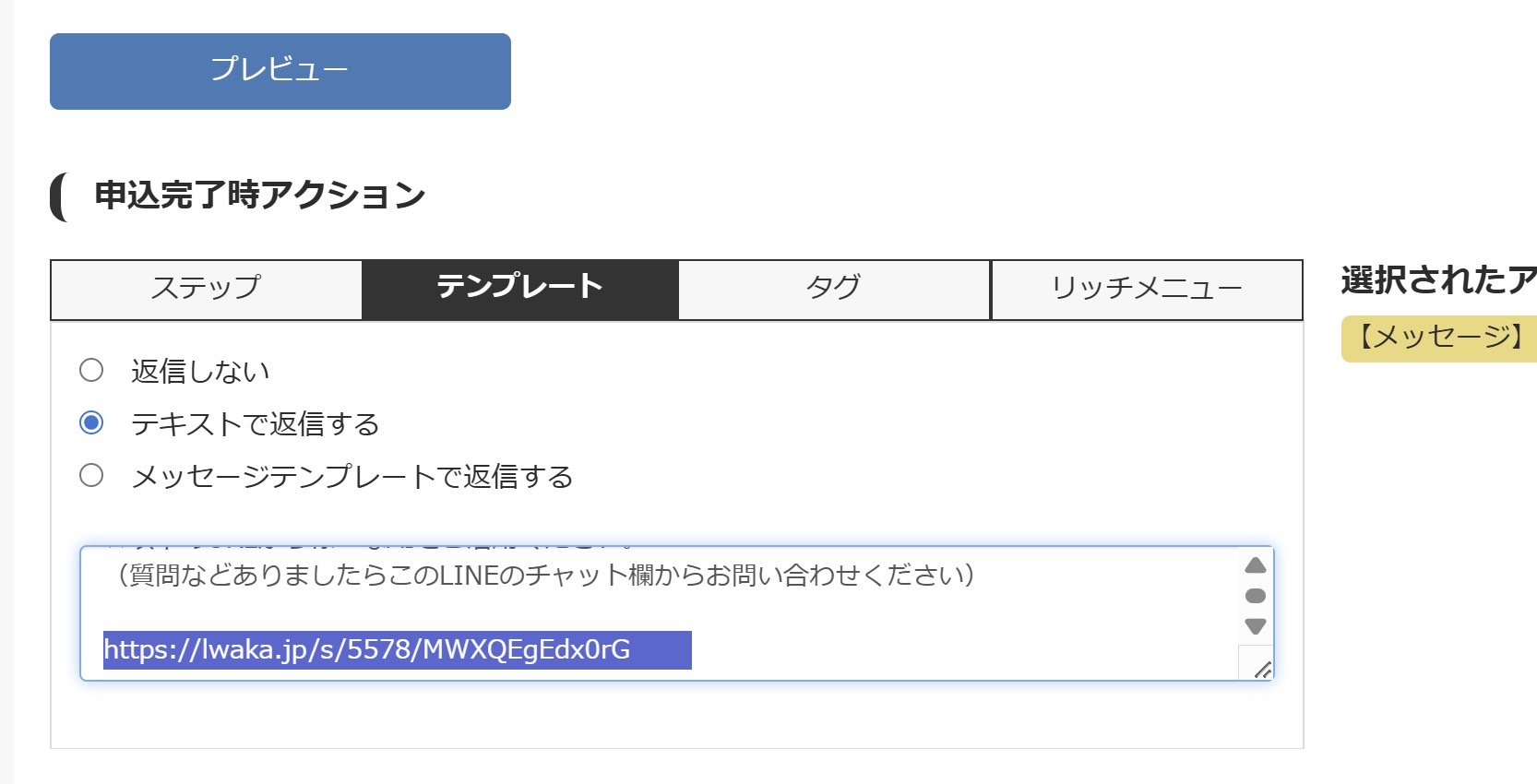Click the 【メッセージ】 yellow action tag

click(x=1439, y=338)
